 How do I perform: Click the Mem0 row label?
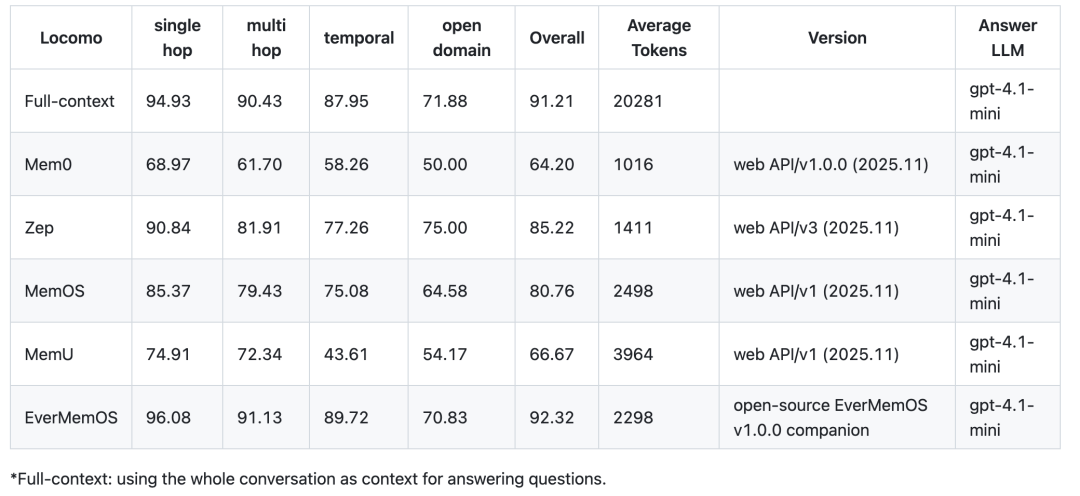click(47, 164)
